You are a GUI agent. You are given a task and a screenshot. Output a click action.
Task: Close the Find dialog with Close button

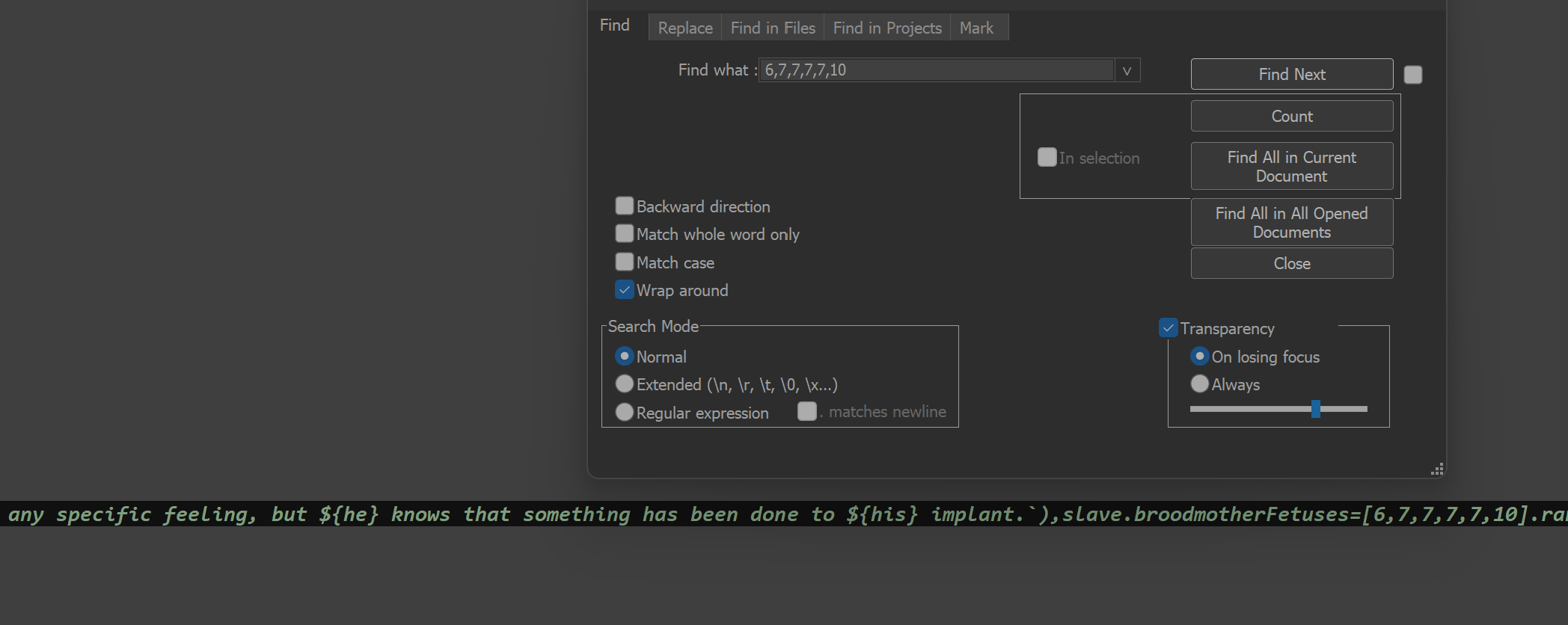1291,263
